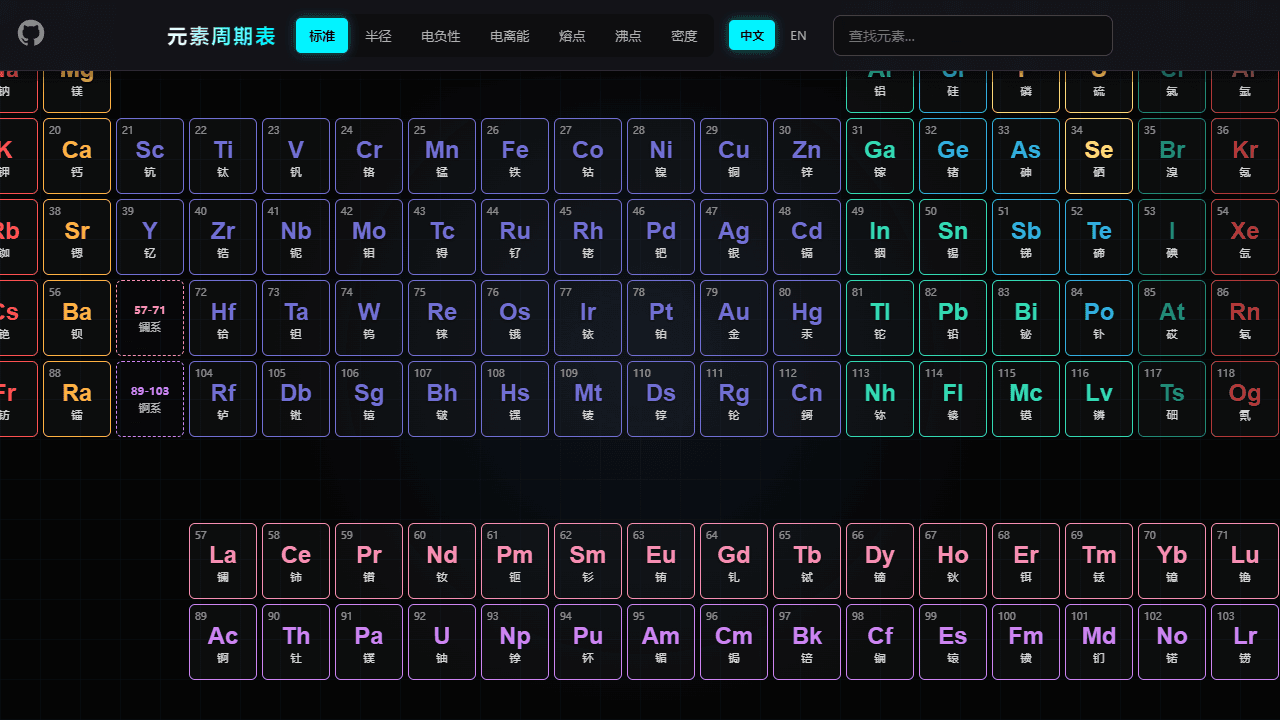
Task: Select the Ra radium tile
Action: click(77, 399)
